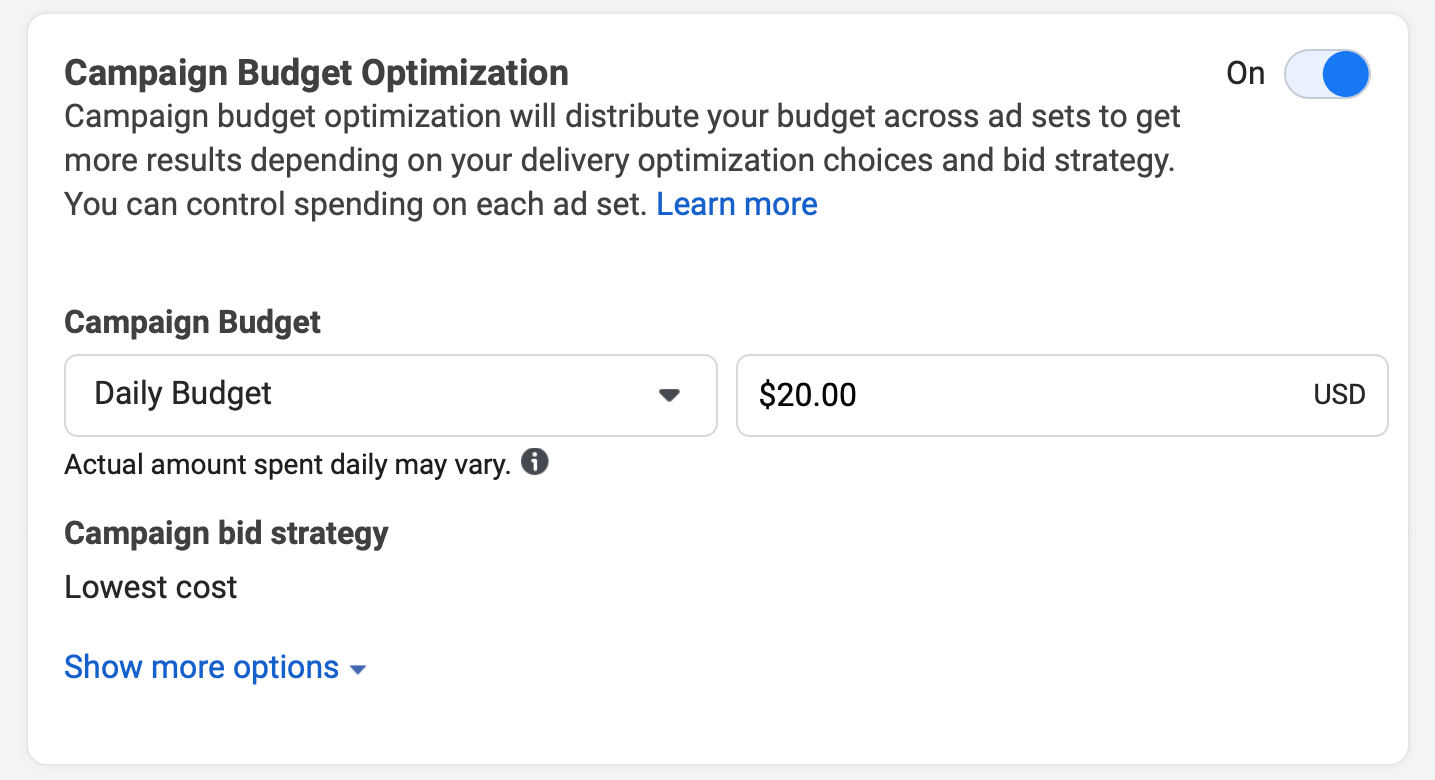Click the Daily Budget dropdown arrow
Viewport: 1435px width, 780px height.
(x=669, y=395)
